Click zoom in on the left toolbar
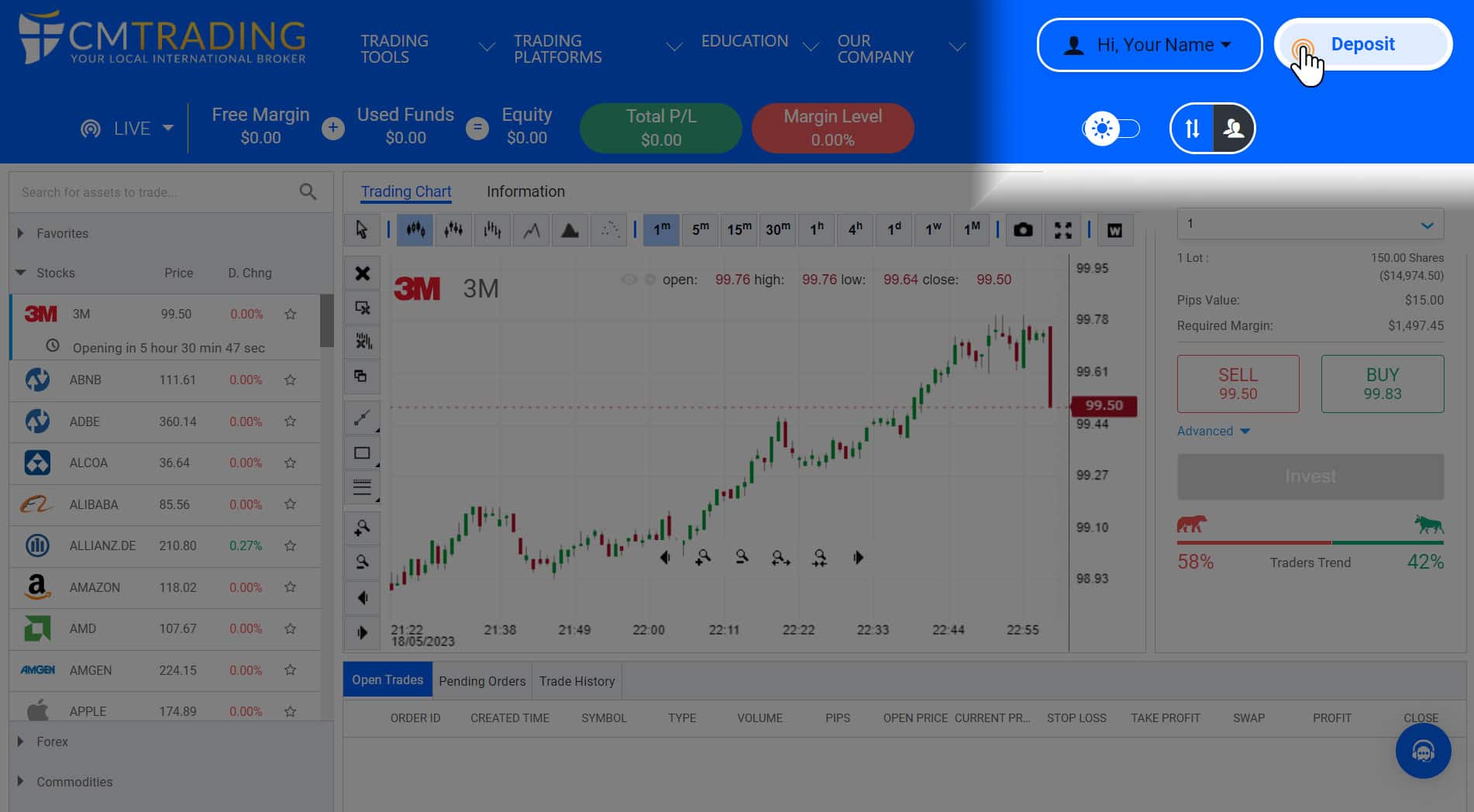This screenshot has height=812, width=1474. 362,528
